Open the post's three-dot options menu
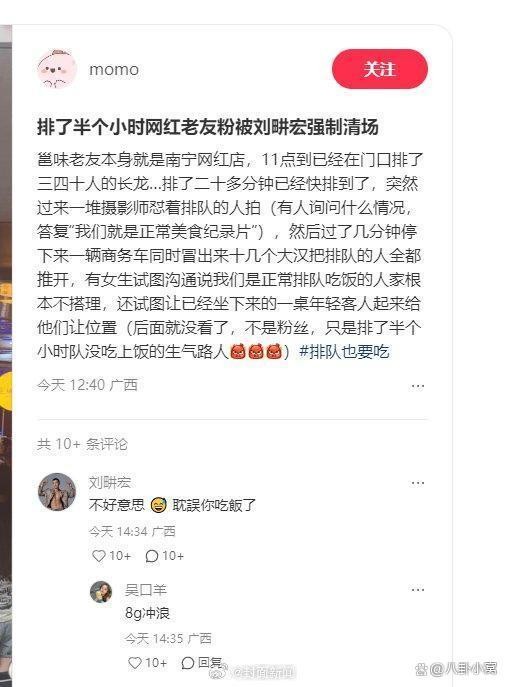The width and height of the screenshot is (507, 687). [x=418, y=386]
